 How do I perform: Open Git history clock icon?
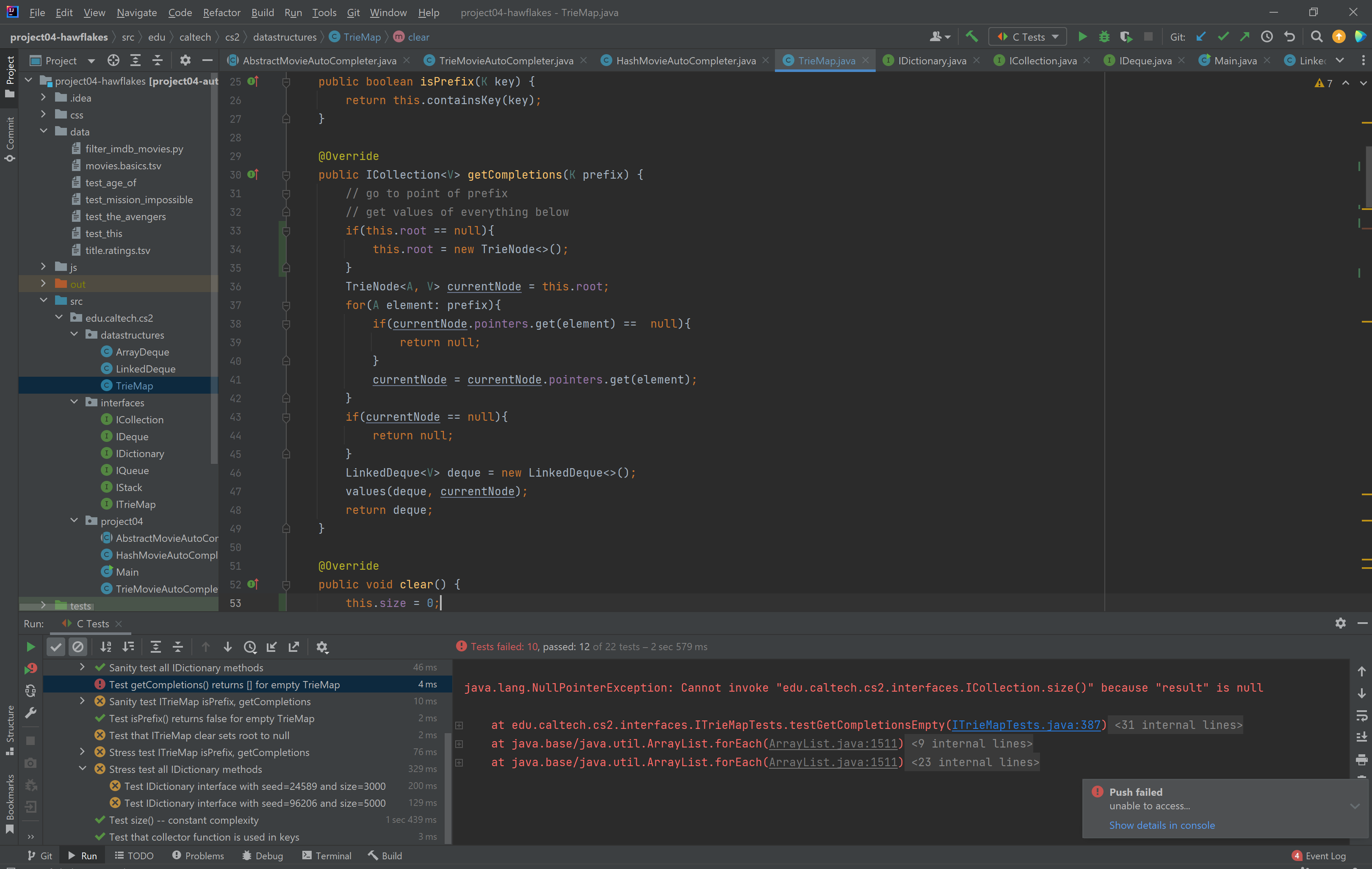click(x=1267, y=37)
